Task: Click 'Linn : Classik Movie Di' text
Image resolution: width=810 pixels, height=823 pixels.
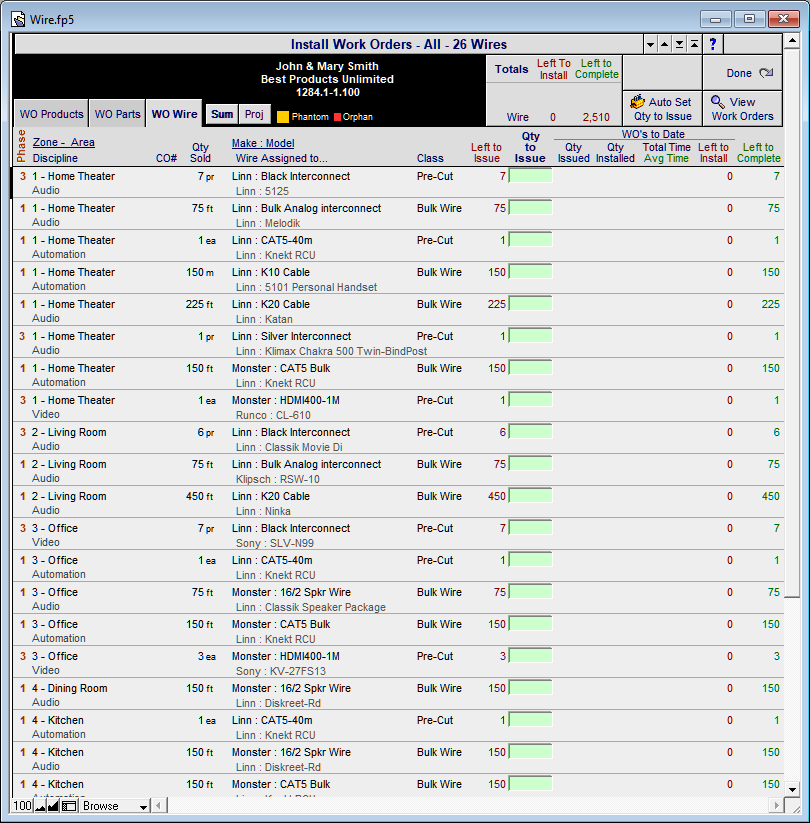Action: coord(289,447)
